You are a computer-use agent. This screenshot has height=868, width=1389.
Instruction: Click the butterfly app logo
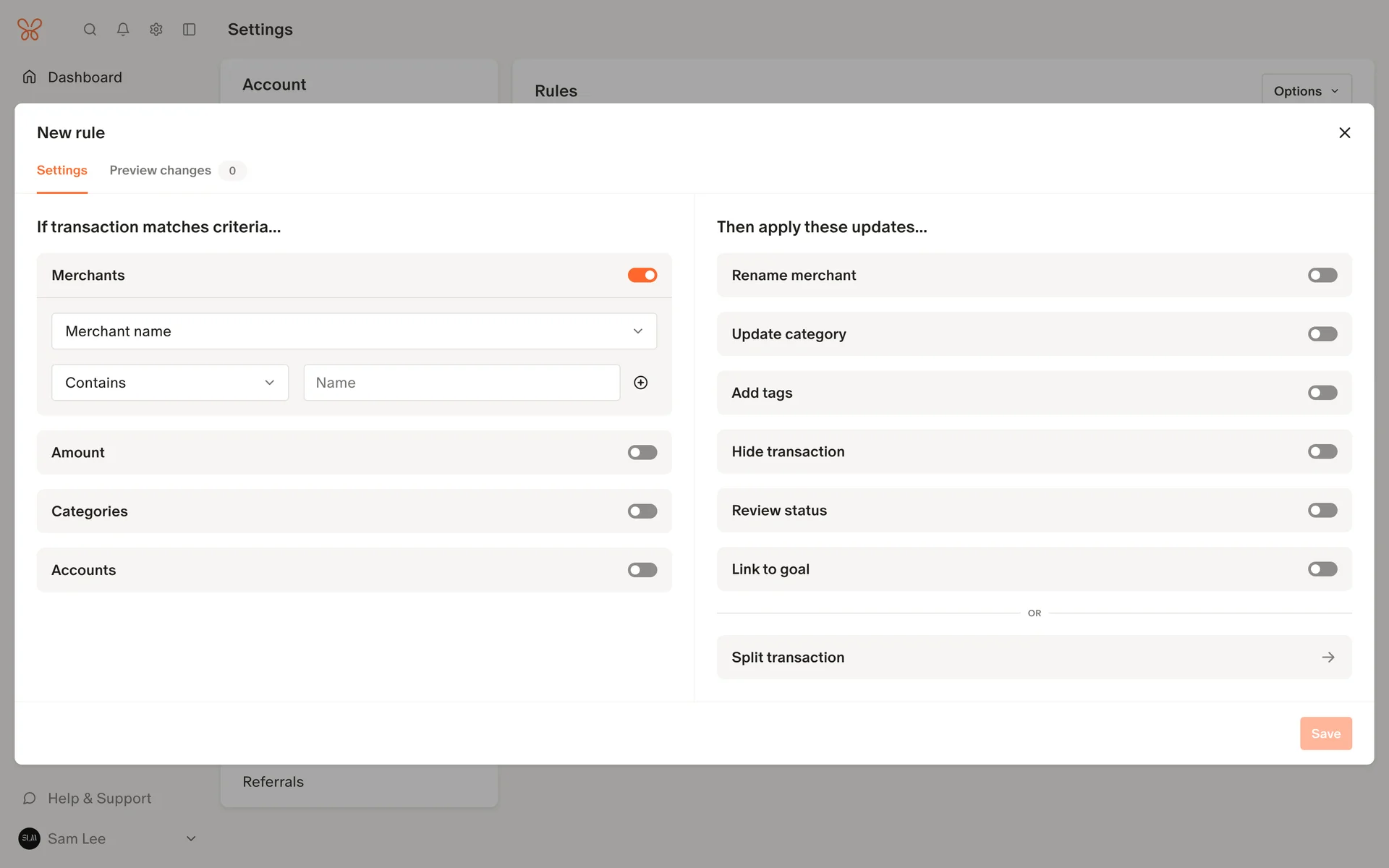[x=30, y=30]
